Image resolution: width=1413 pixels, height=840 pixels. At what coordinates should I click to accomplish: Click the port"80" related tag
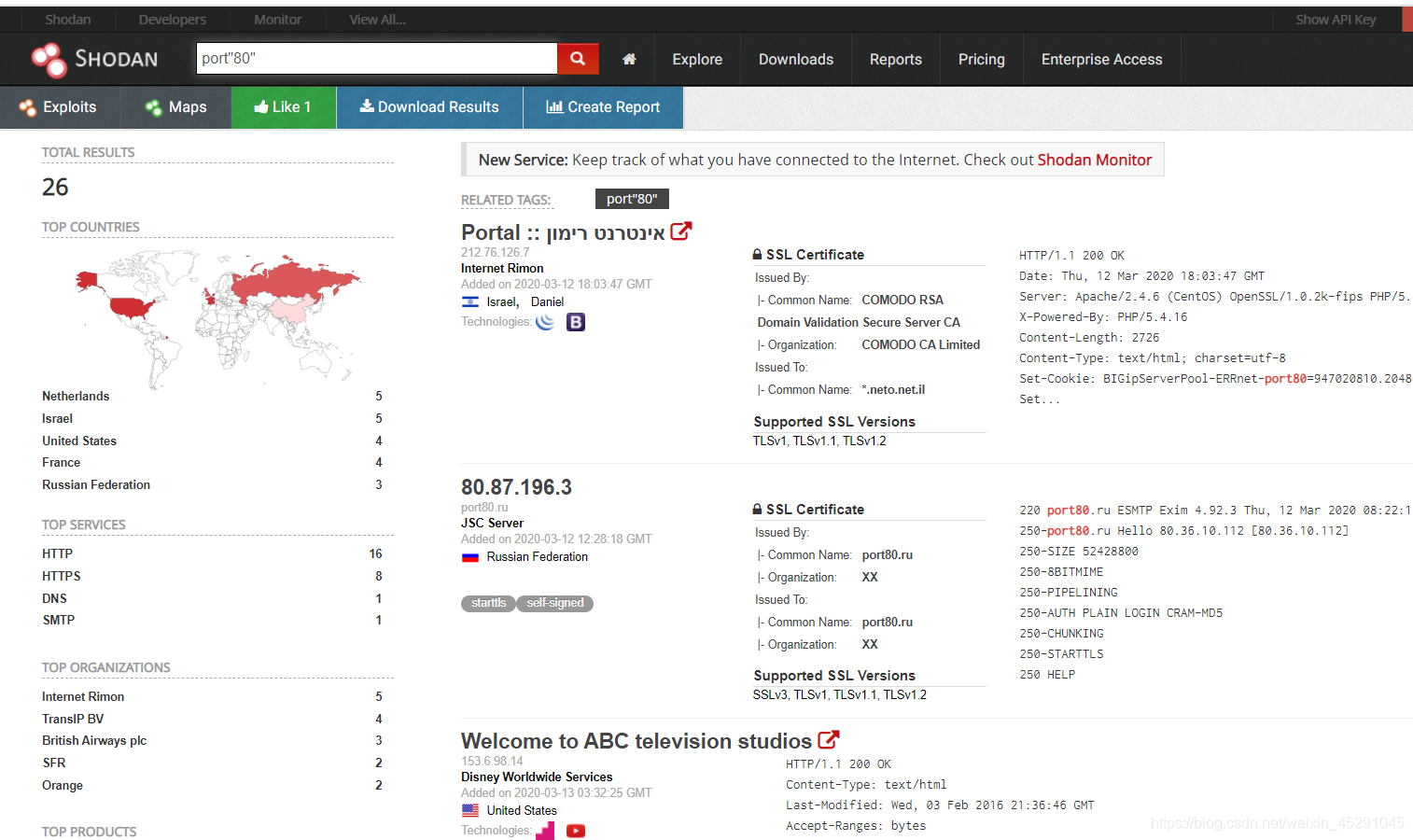click(x=632, y=199)
